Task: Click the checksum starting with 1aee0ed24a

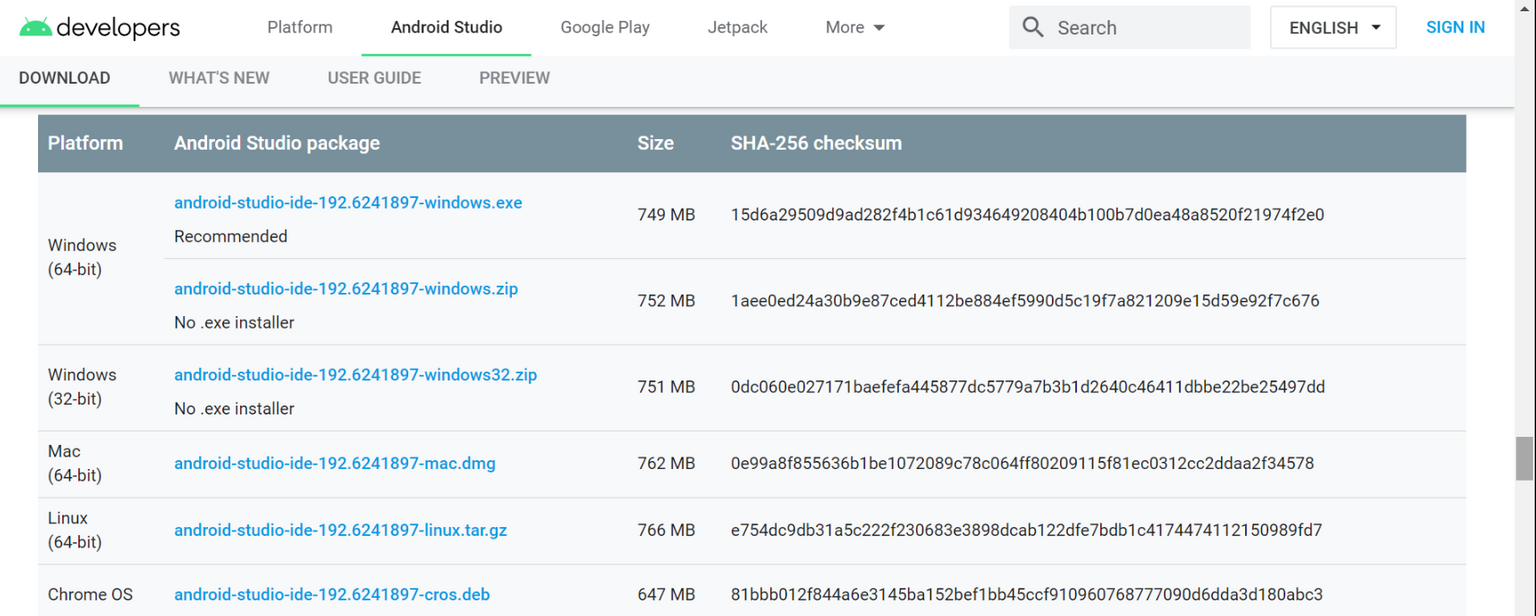Action: pyautogui.click(x=1025, y=301)
